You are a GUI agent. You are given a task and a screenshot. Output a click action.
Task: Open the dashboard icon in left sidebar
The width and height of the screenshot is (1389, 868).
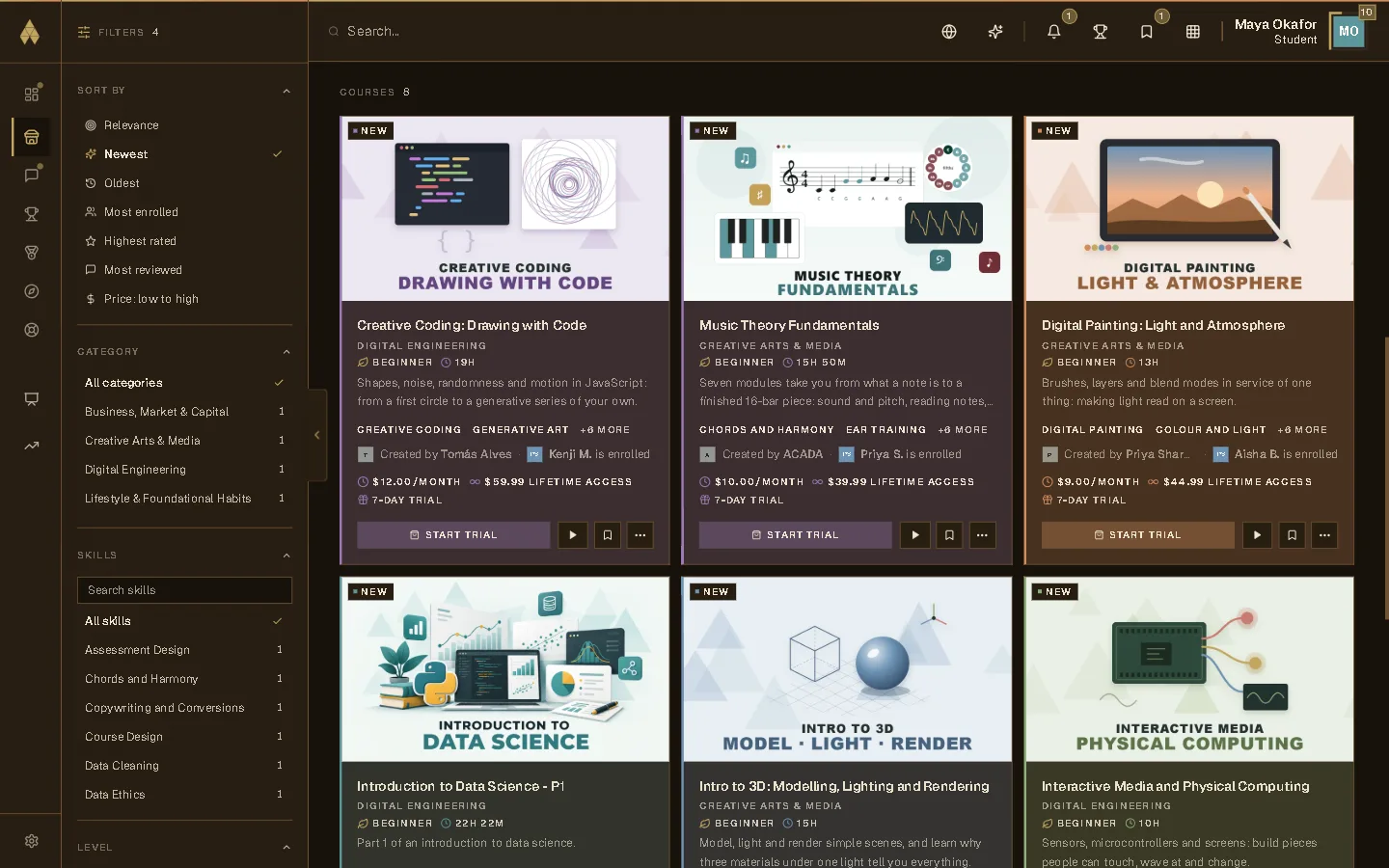click(32, 94)
